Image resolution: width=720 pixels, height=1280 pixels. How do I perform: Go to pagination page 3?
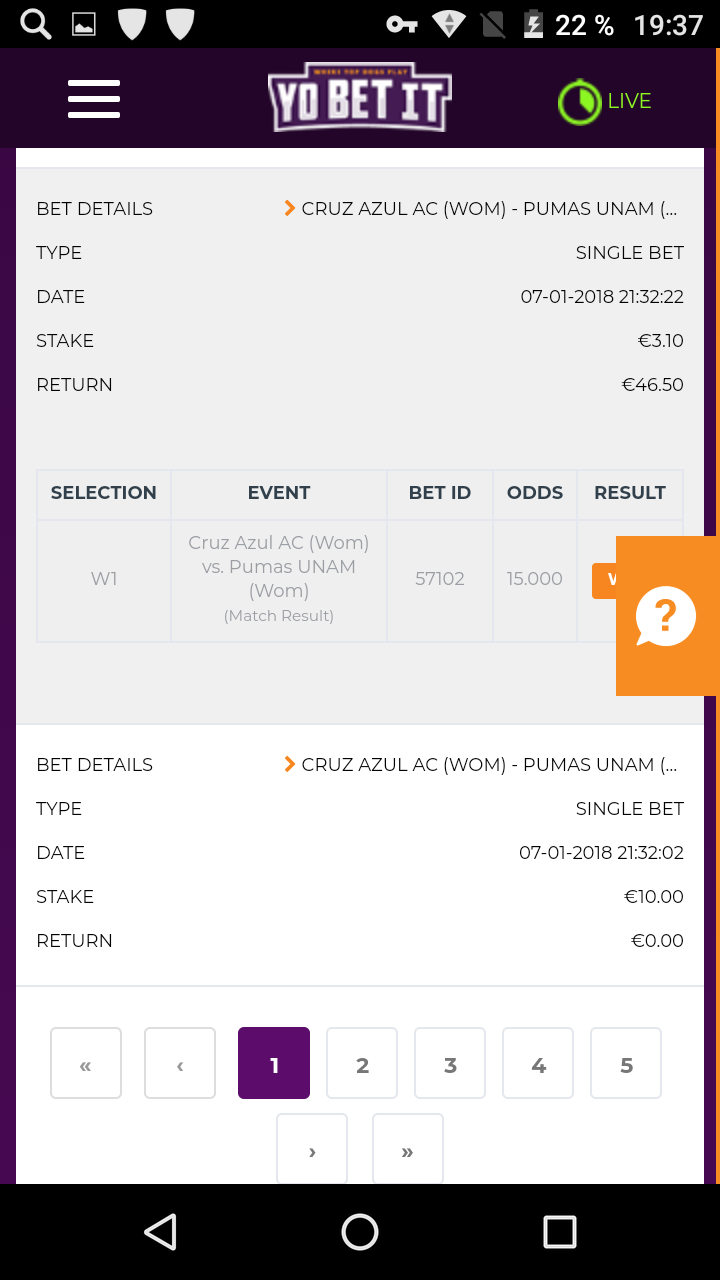point(450,1063)
